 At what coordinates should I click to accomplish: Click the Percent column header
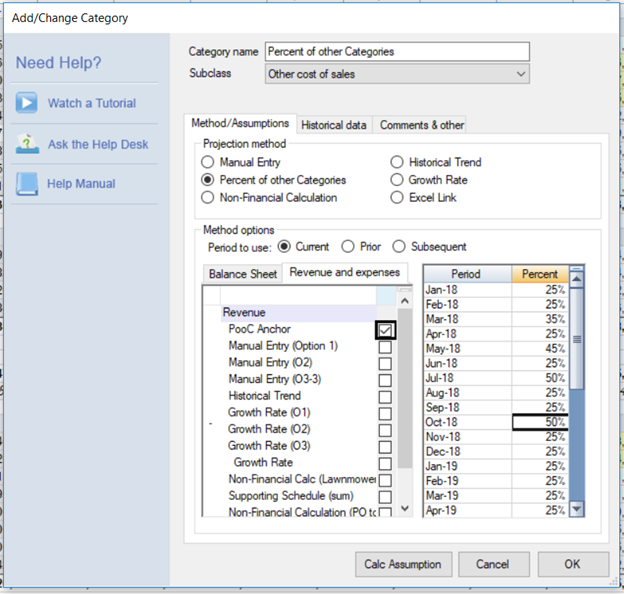click(540, 274)
